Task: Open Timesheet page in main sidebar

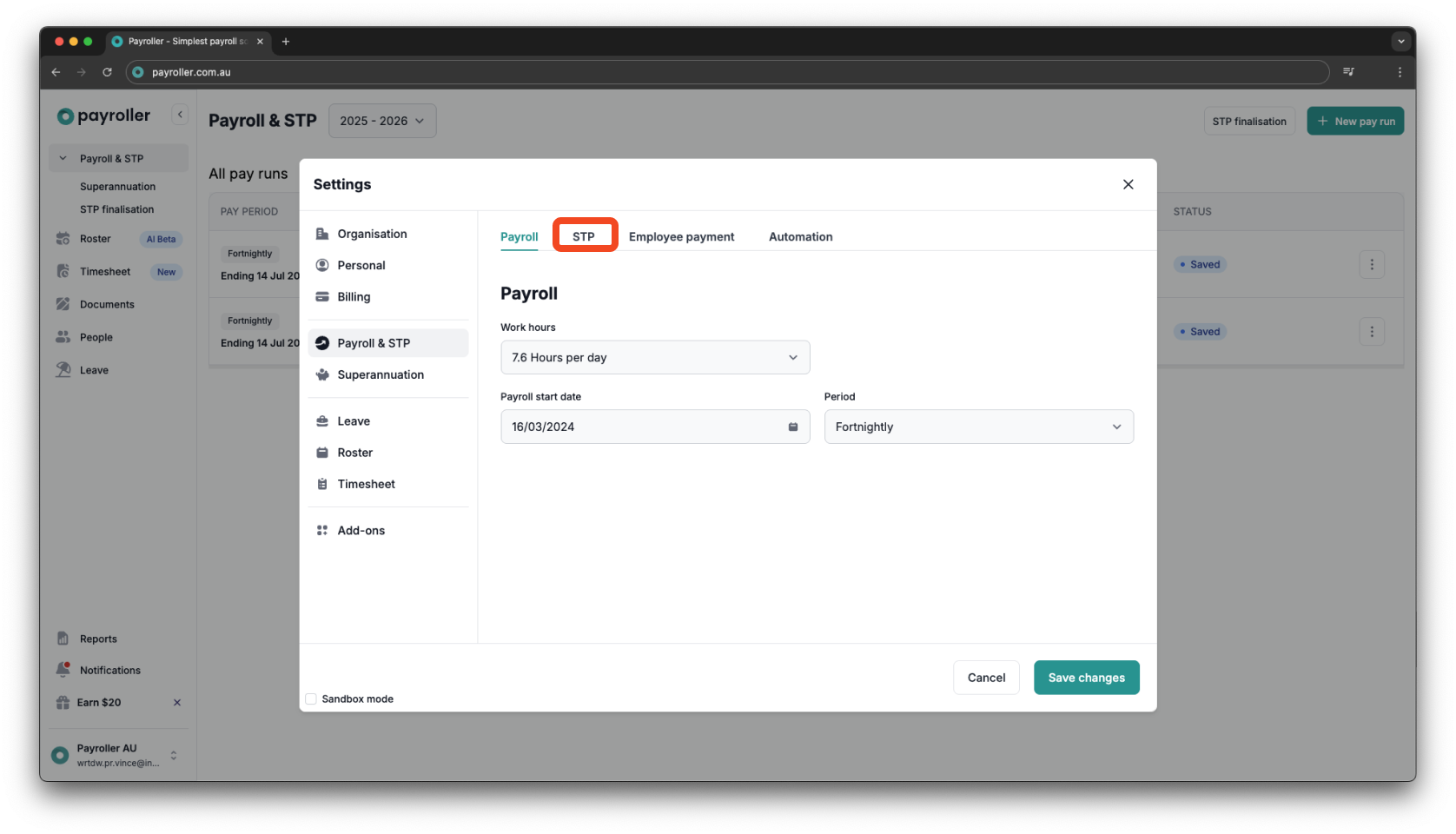Action: pyautogui.click(x=105, y=272)
